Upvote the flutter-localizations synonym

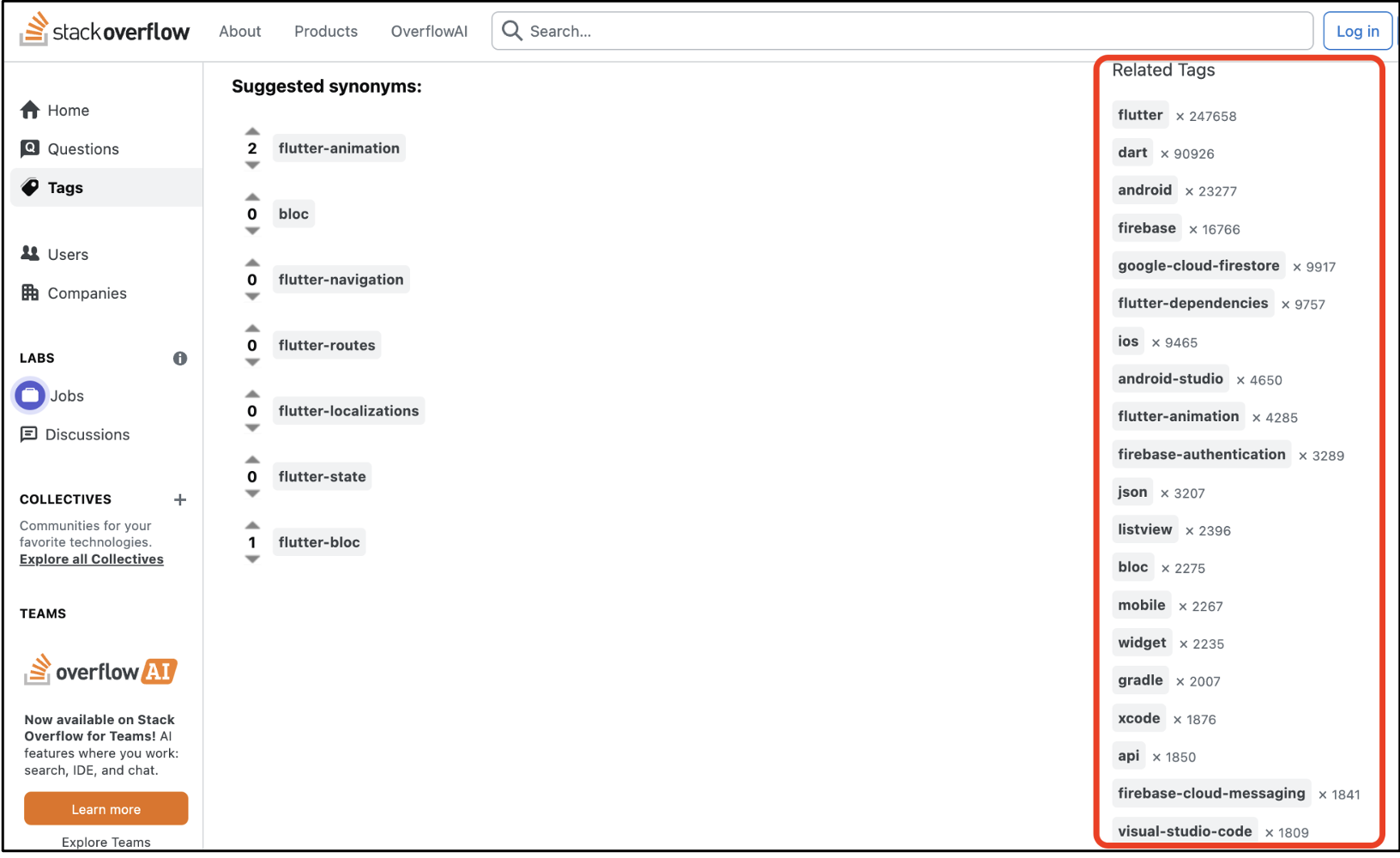click(x=252, y=394)
